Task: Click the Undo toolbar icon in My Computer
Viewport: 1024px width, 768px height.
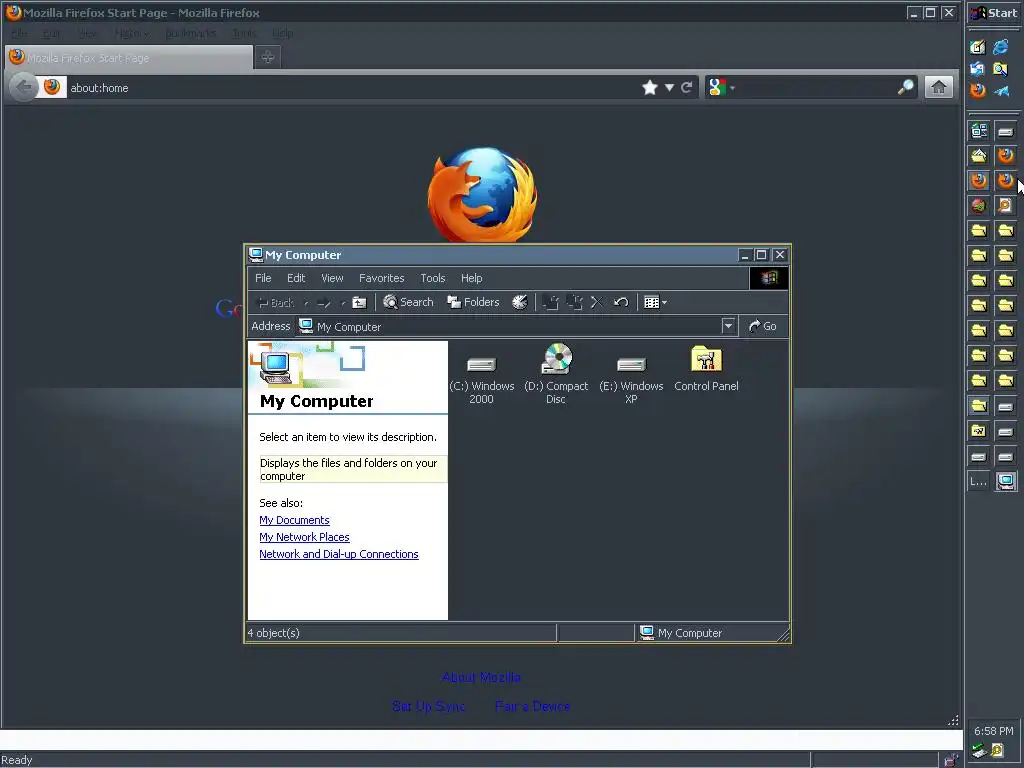Action: click(x=621, y=302)
